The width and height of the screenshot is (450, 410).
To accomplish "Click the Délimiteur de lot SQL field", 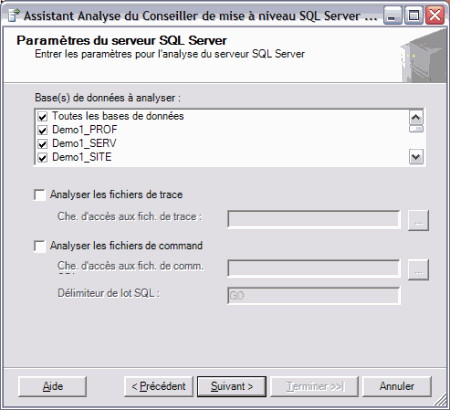I will (x=314, y=295).
